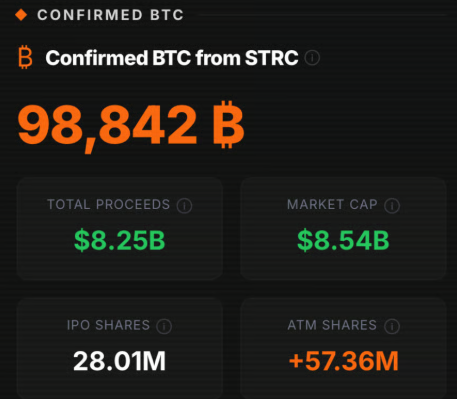The width and height of the screenshot is (457, 399).
Task: Click the 98,842 BTC total figure
Action: tap(131, 127)
